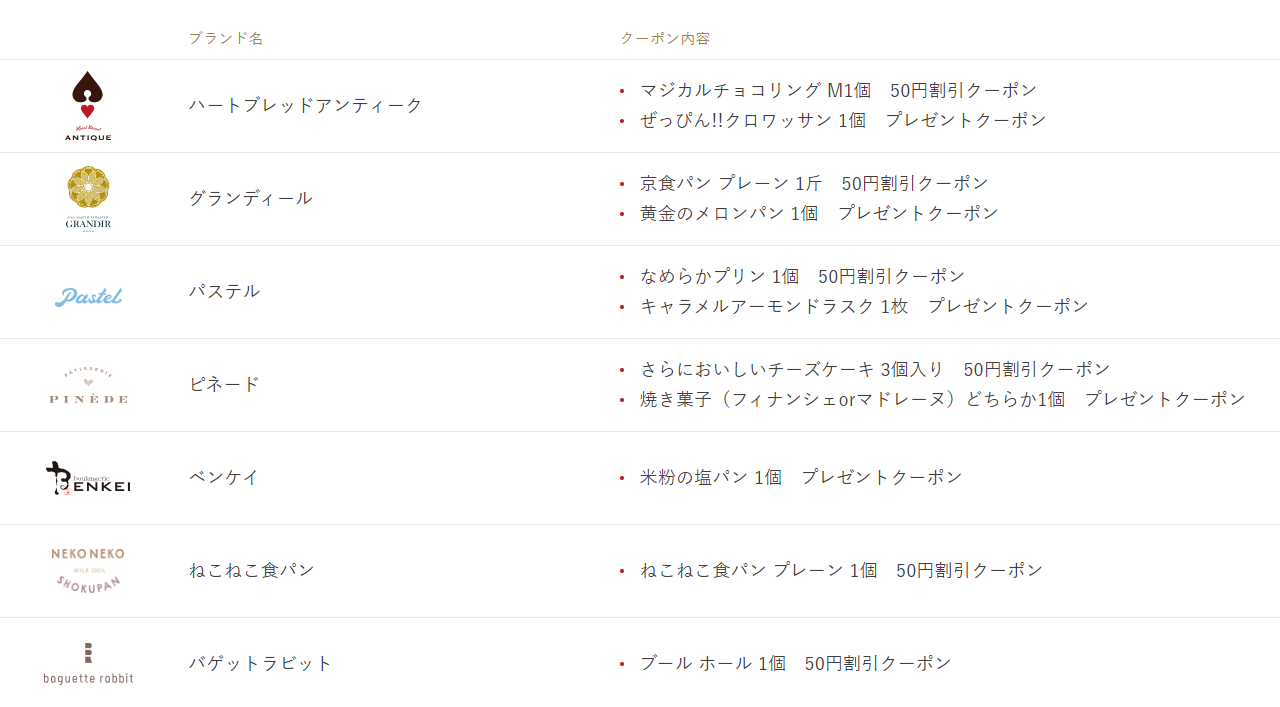Screen dimensions: 1280x707
Task: Select brand name ハートブレッドアンティーク
Action: click(306, 105)
